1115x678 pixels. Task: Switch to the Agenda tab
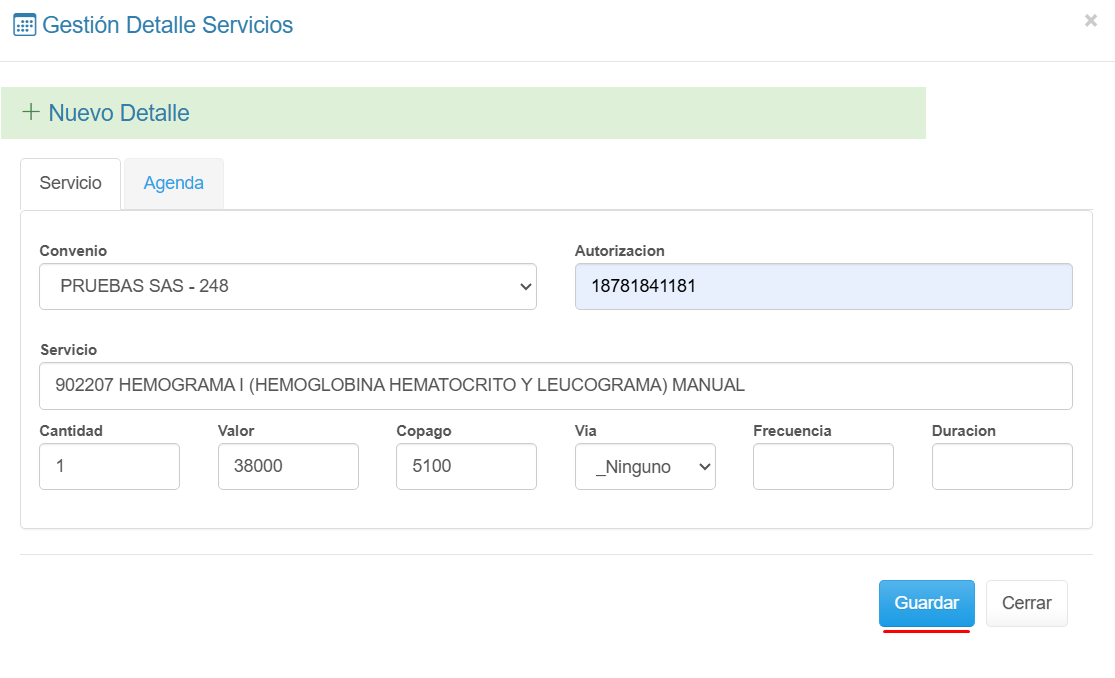(173, 184)
